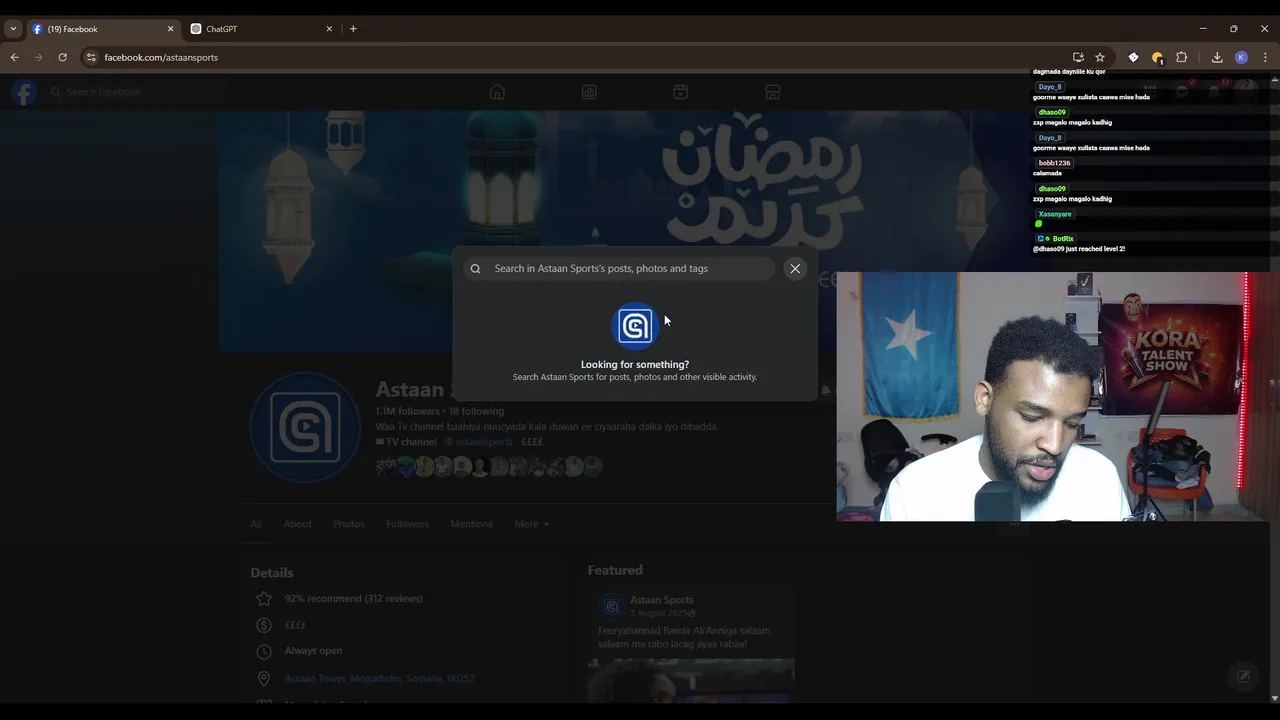Open the Chrome profile avatar
Viewport: 1280px width, 720px height.
(x=1241, y=57)
